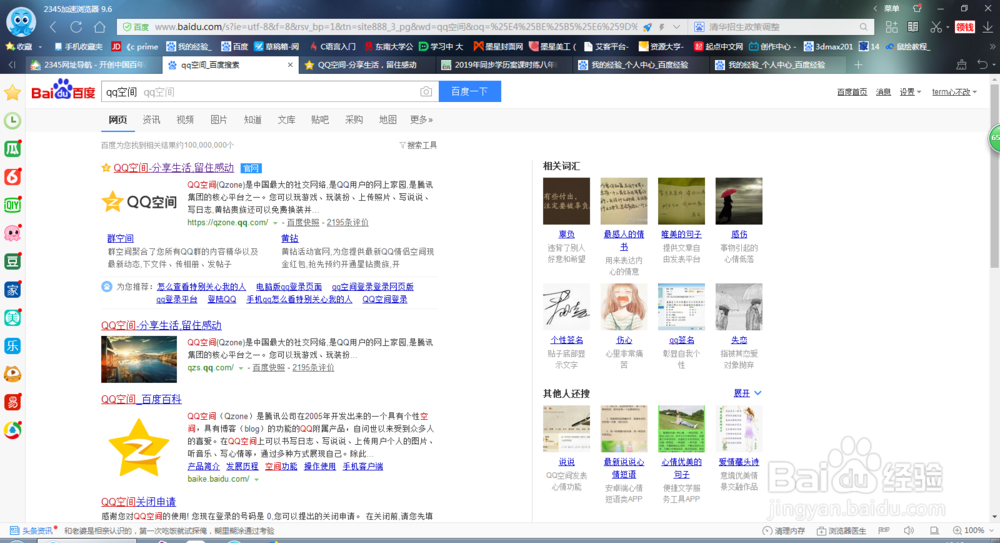The image size is (1000, 543).
Task: Open the green 豆 icon in the sidebar
Action: click(x=12, y=261)
